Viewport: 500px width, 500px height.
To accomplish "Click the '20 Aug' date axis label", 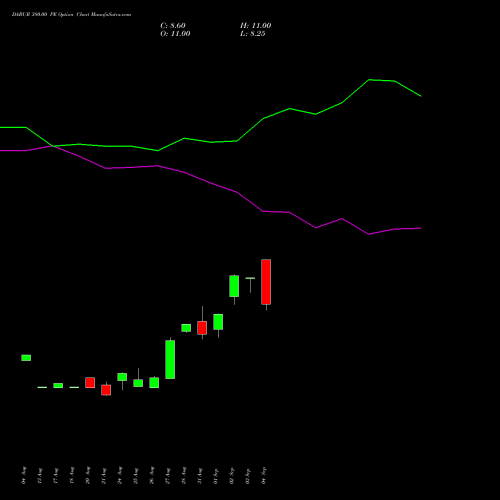I will 88,475.
